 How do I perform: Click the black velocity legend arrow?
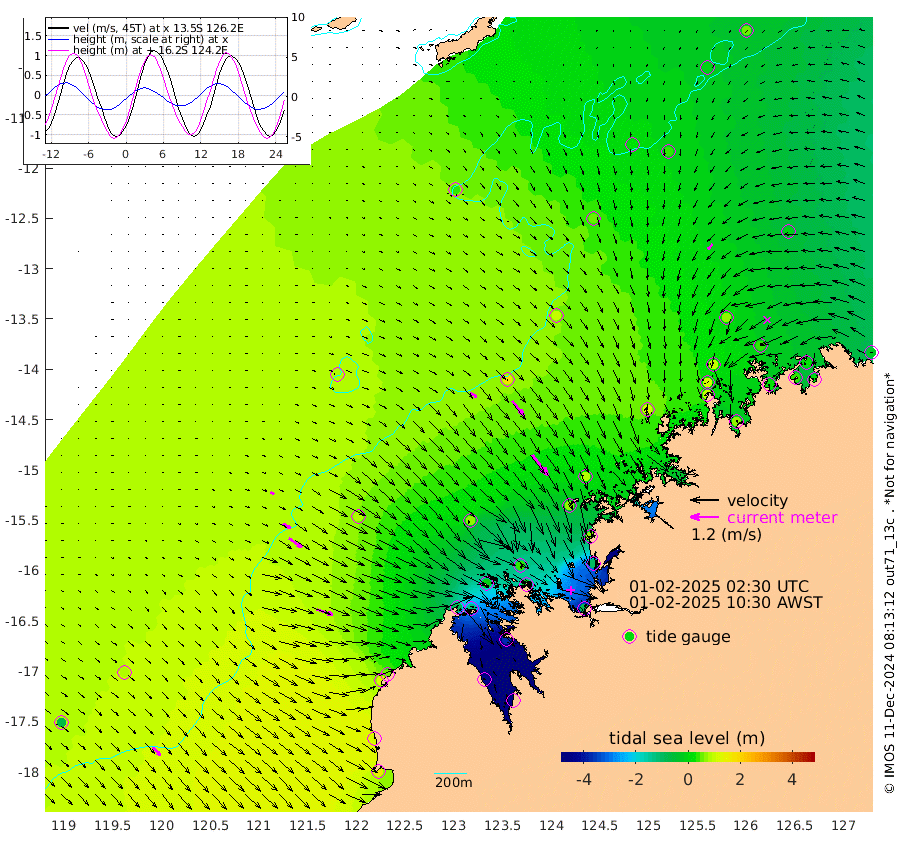(704, 500)
